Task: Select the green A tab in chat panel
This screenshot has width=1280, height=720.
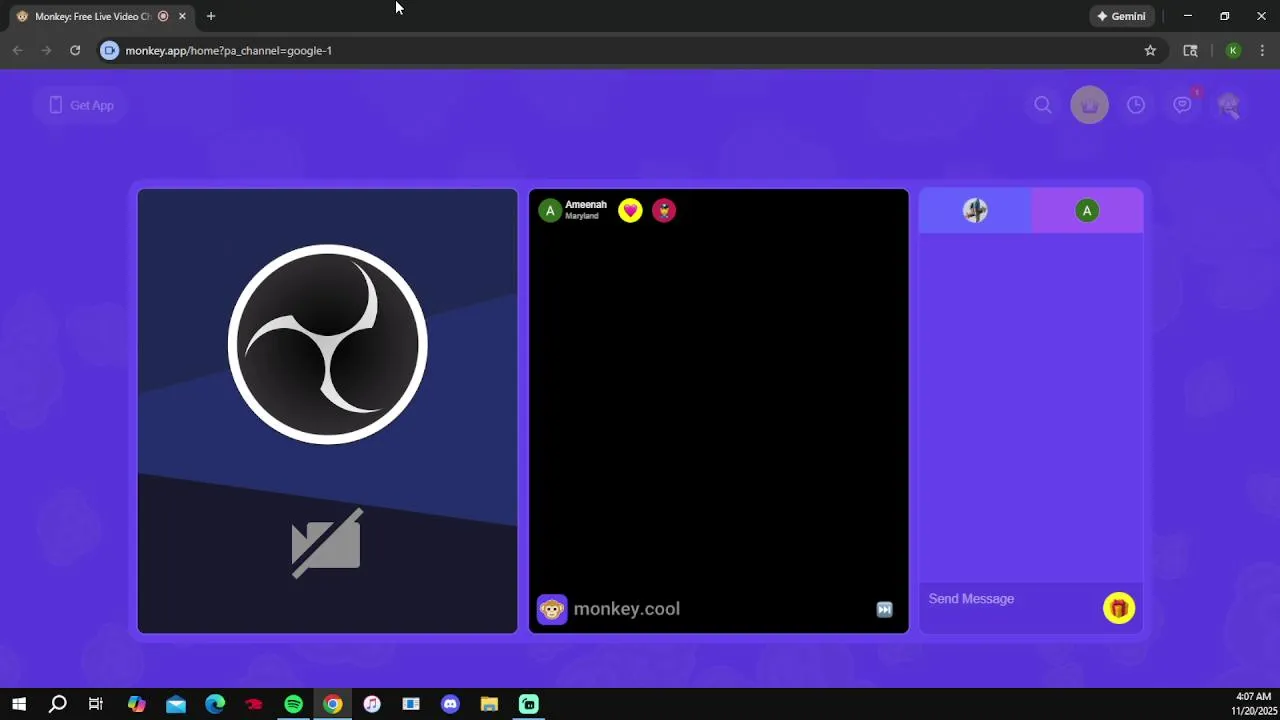Action: click(x=1087, y=210)
